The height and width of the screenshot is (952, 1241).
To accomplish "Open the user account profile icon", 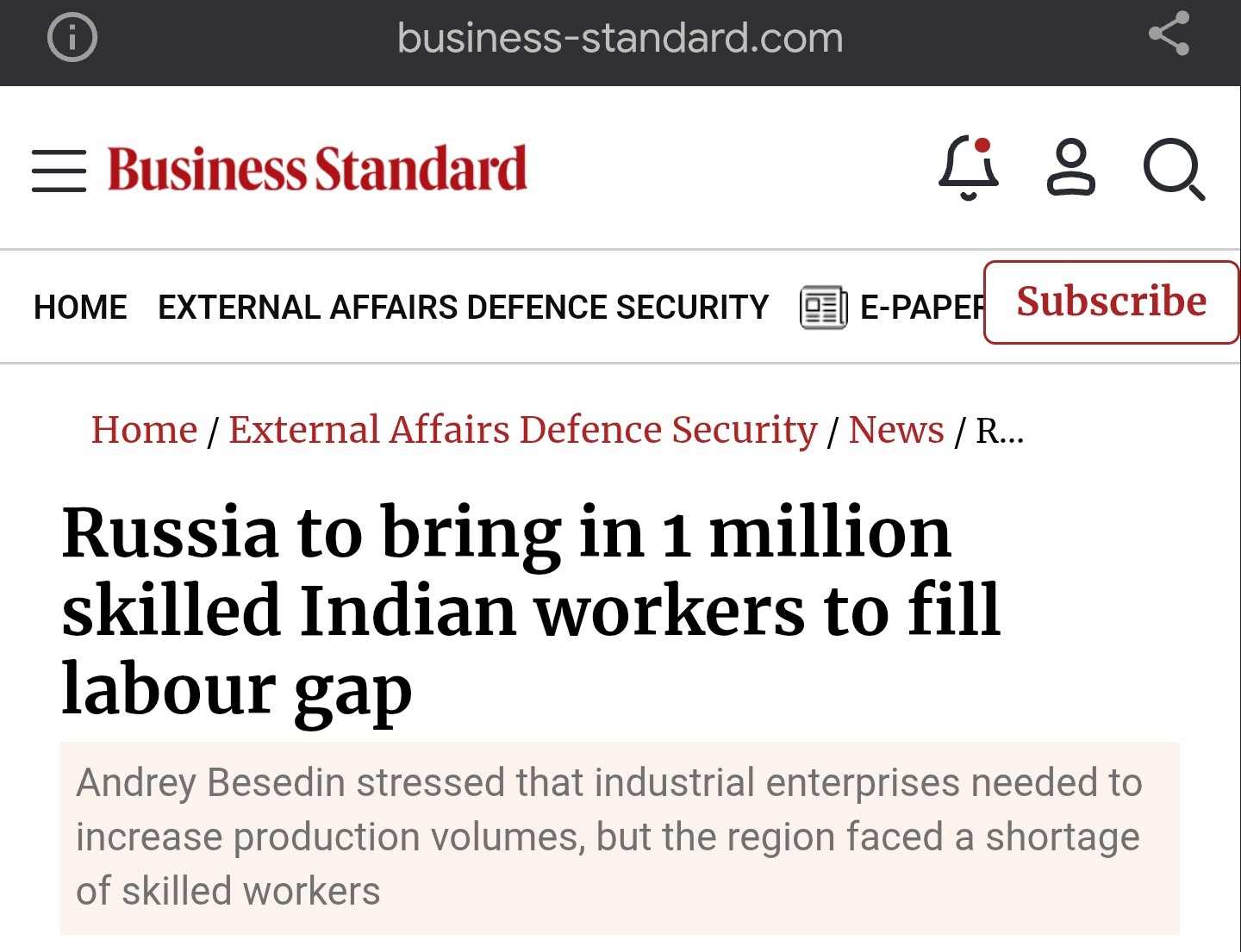I will point(1071,167).
